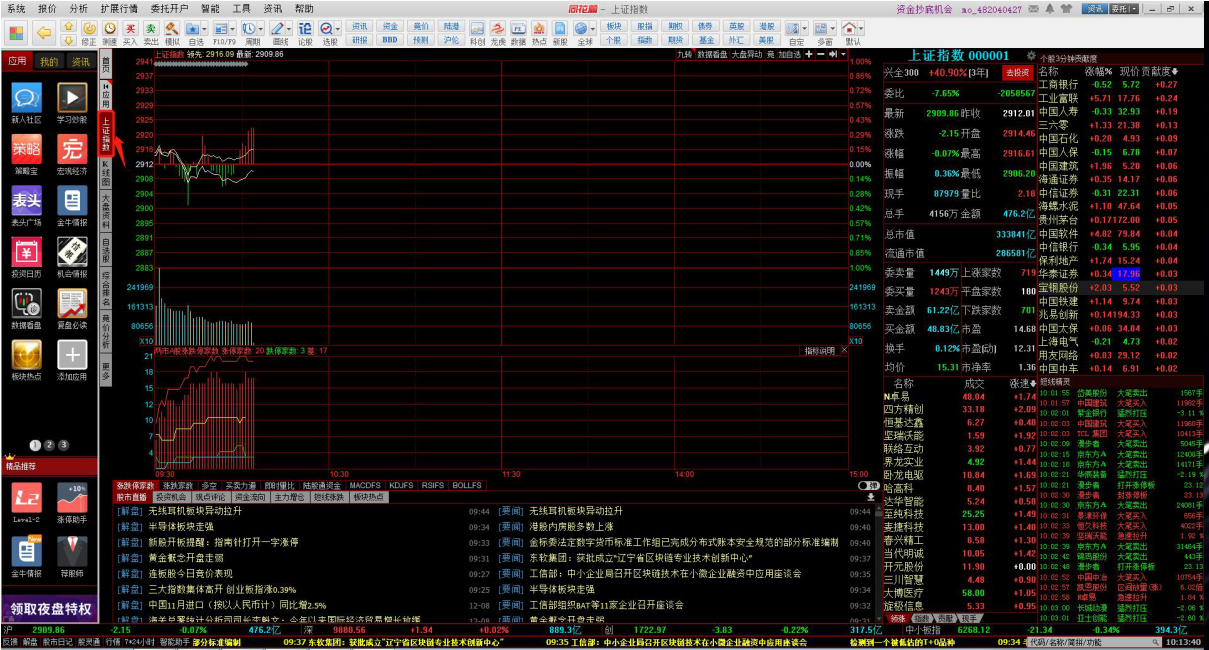This screenshot has height=650, width=1209.
Task: Open the 系统 menu
Action: [16, 8]
